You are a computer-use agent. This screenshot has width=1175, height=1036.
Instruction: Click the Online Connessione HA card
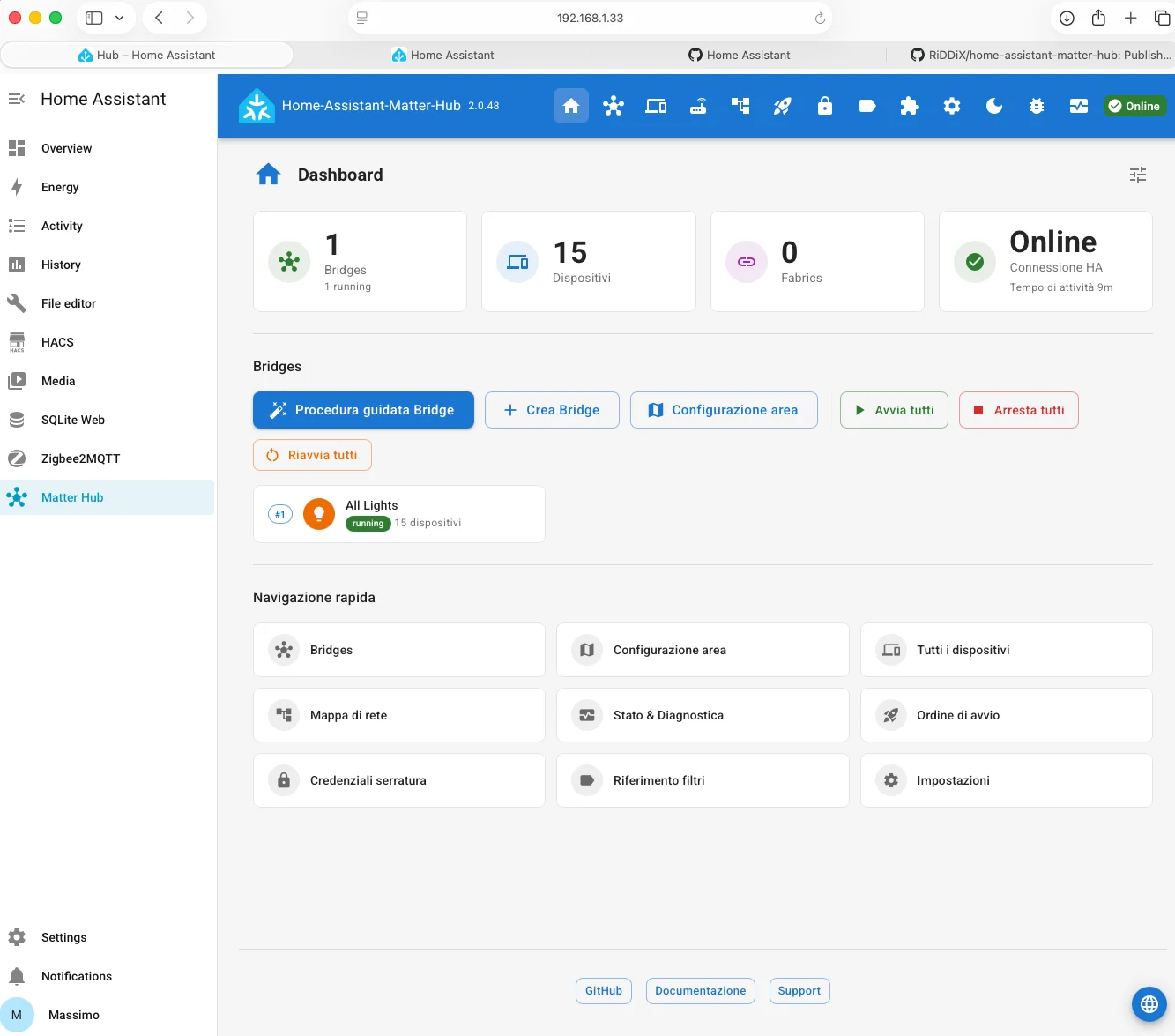1045,261
